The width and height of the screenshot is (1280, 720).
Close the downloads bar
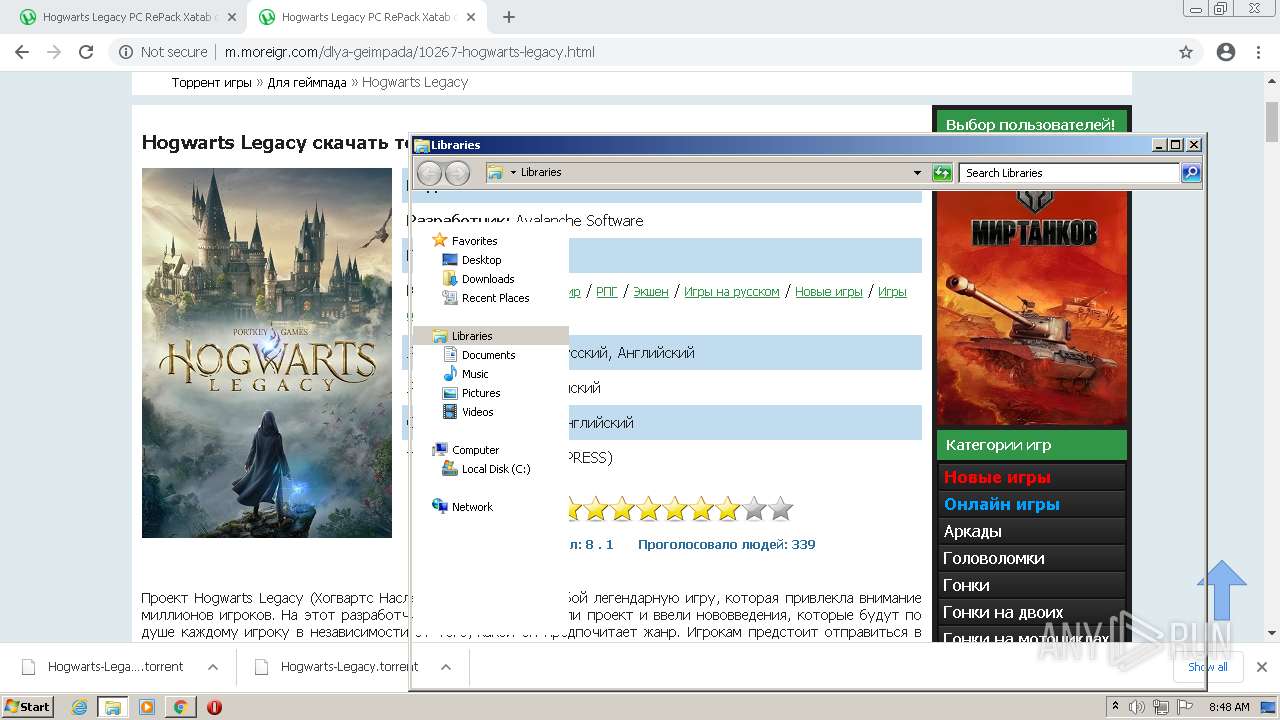pyautogui.click(x=1262, y=667)
